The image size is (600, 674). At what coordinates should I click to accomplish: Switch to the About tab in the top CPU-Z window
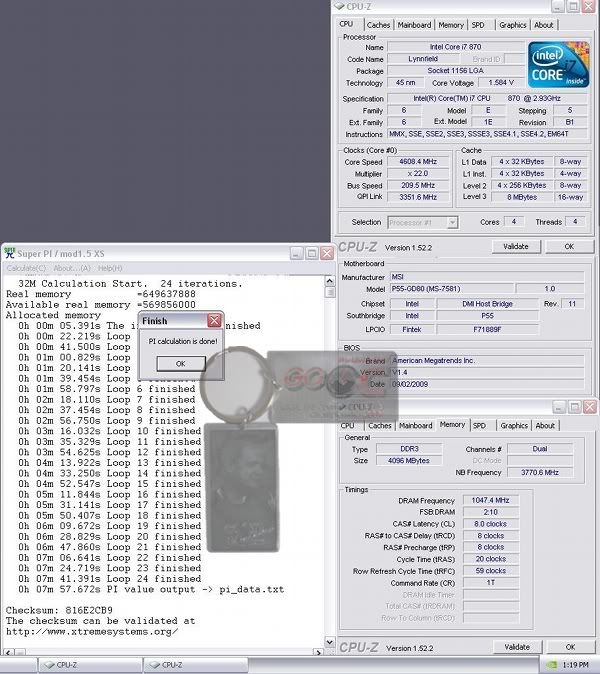[x=544, y=25]
